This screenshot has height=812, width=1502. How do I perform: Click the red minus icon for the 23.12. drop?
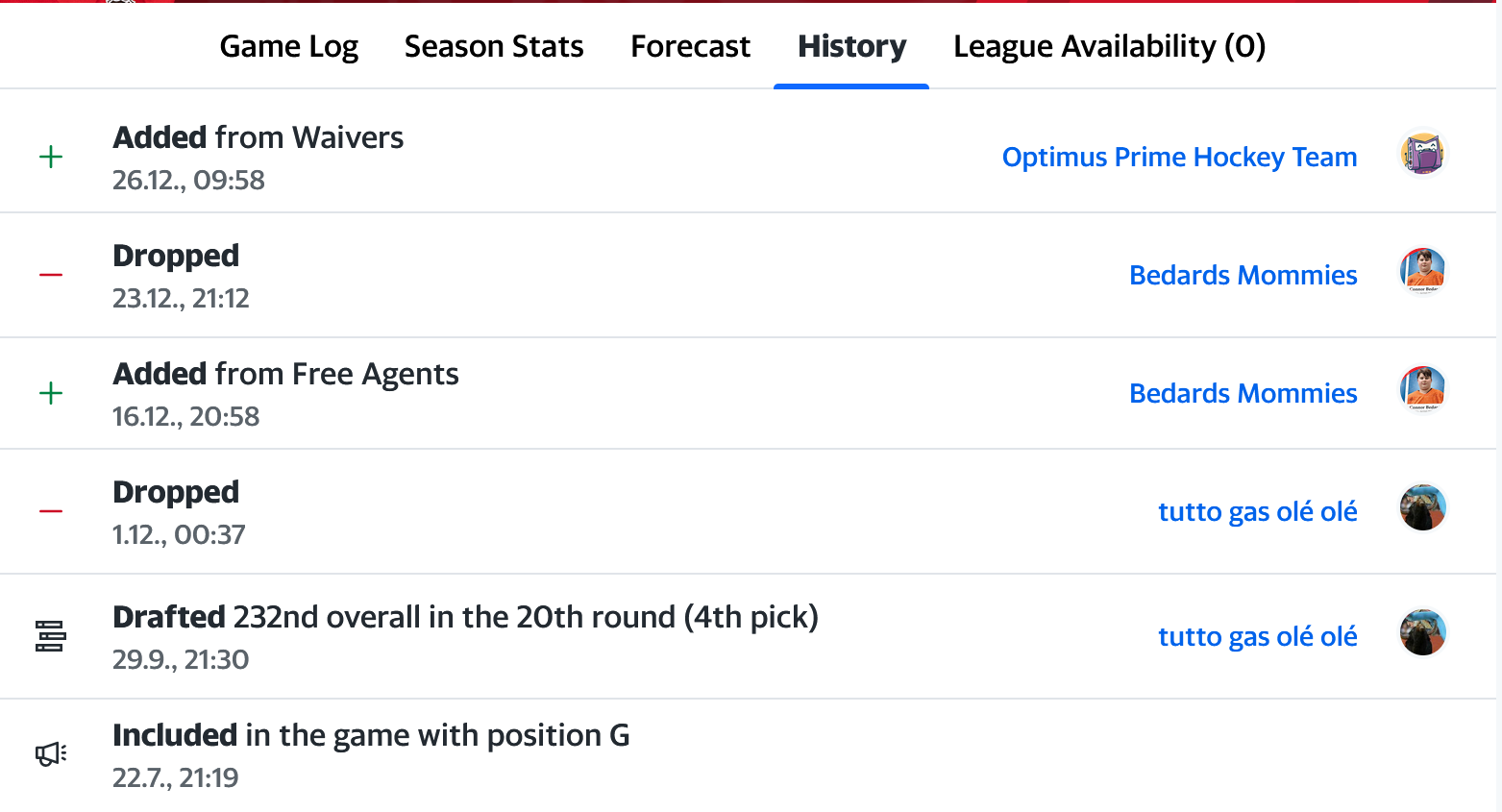pyautogui.click(x=51, y=275)
